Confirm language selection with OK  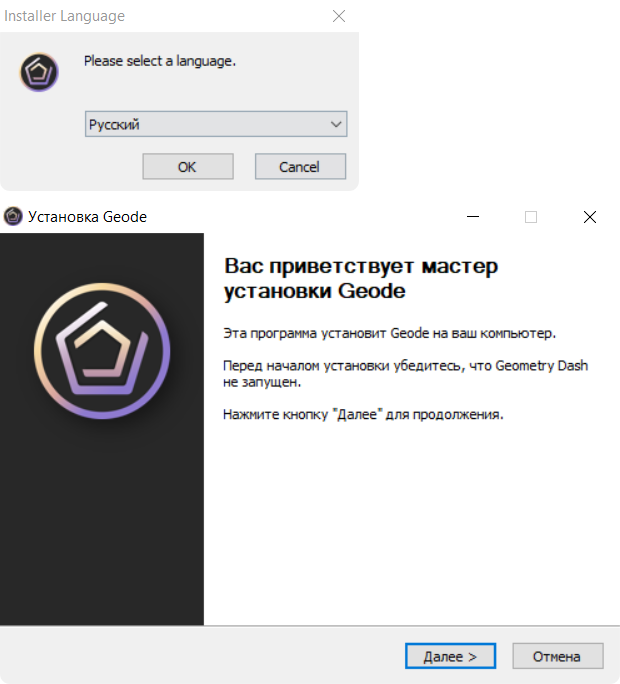click(188, 167)
